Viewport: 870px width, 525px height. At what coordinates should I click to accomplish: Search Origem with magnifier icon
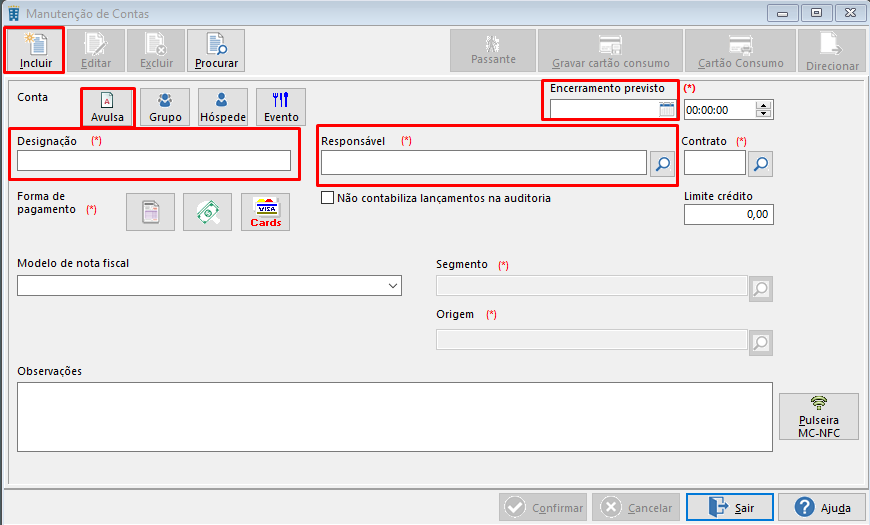(761, 342)
